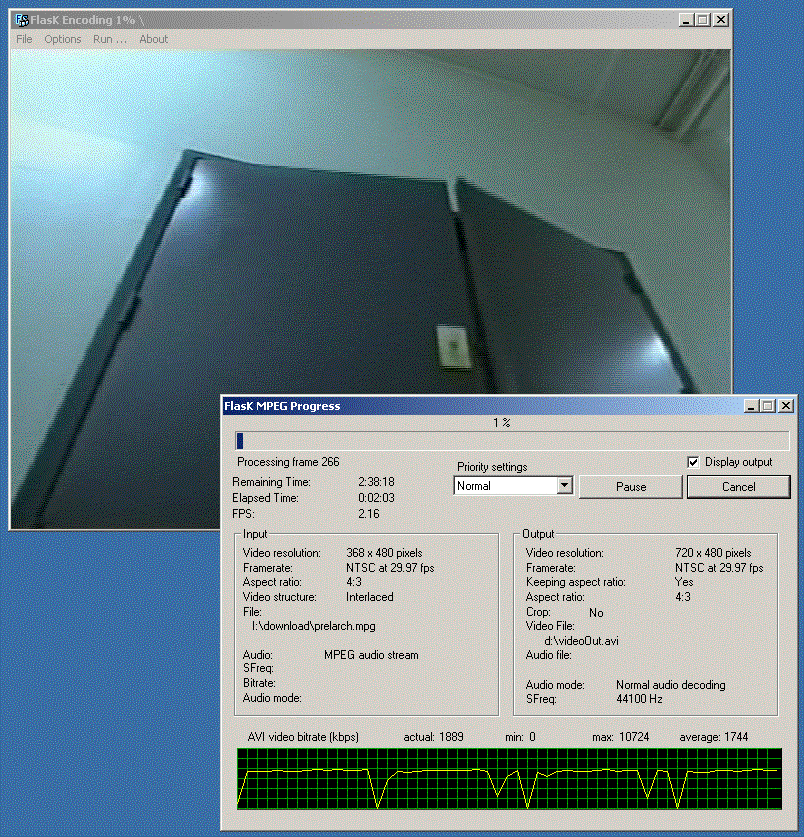The height and width of the screenshot is (837, 804).
Task: Open the About menu
Action: click(152, 39)
